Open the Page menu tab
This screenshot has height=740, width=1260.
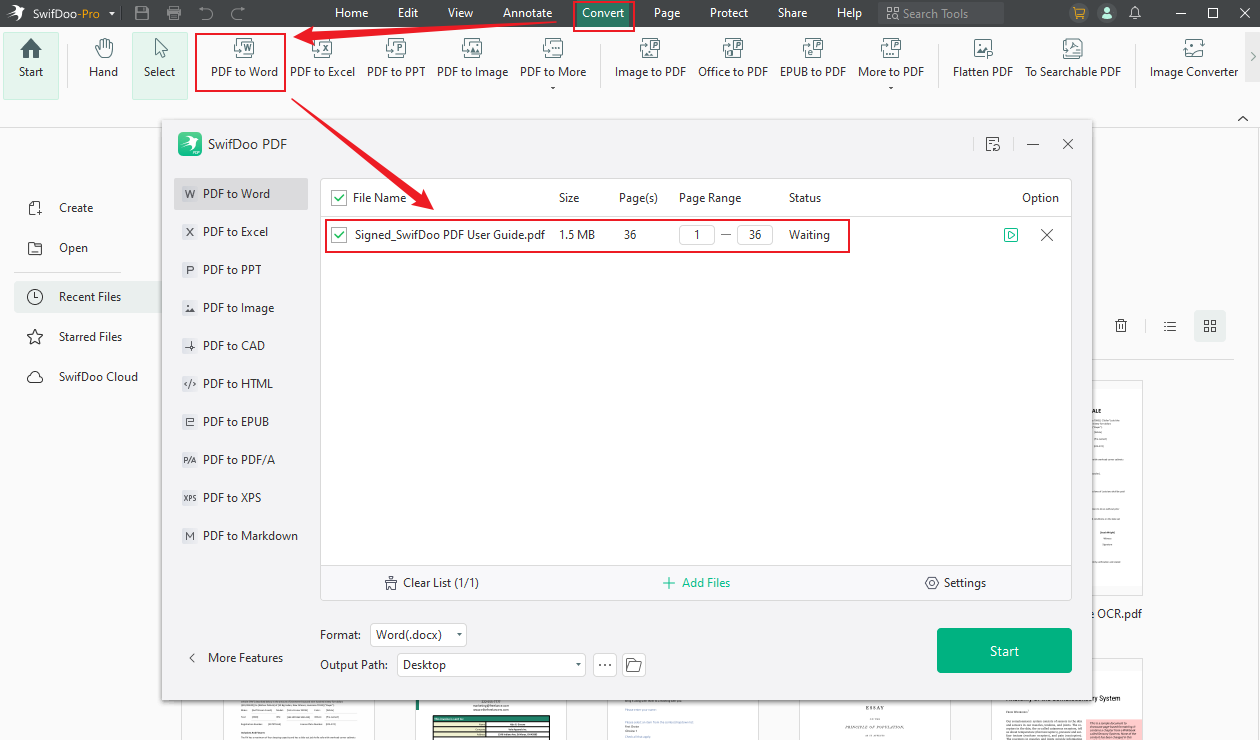click(667, 13)
